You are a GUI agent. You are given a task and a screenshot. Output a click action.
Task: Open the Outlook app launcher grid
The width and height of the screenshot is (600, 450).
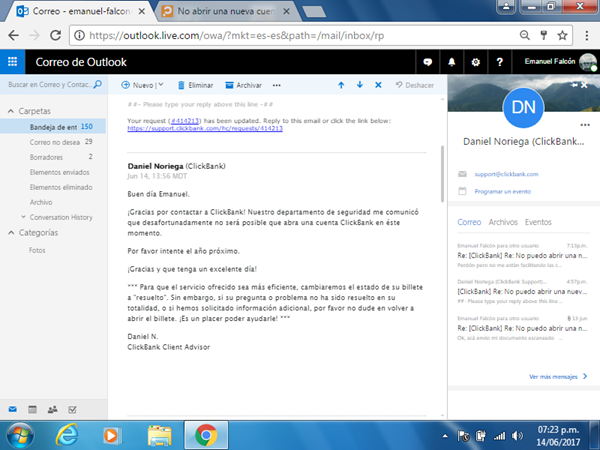tap(12, 62)
